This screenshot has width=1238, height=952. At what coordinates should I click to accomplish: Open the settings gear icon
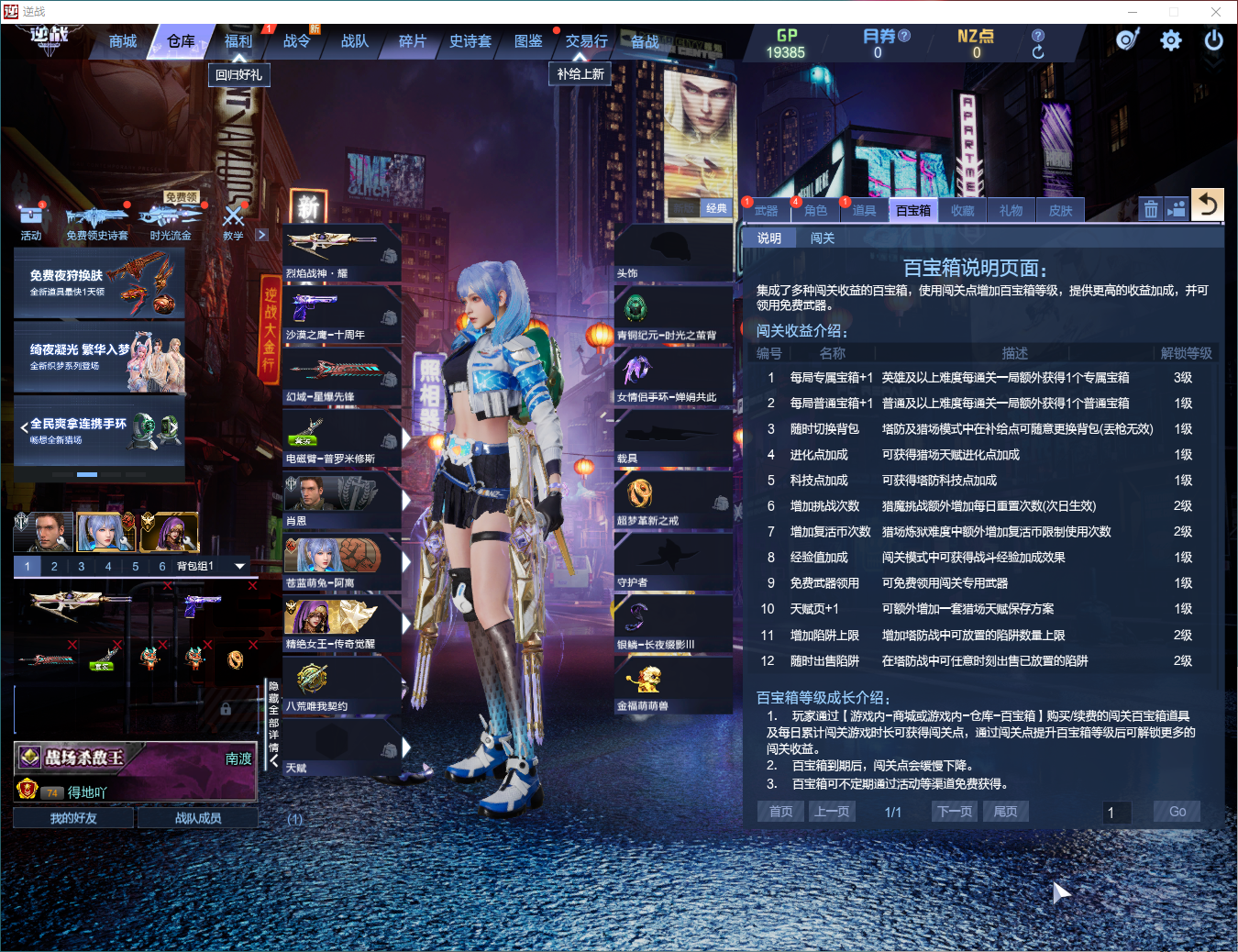coord(1171,40)
